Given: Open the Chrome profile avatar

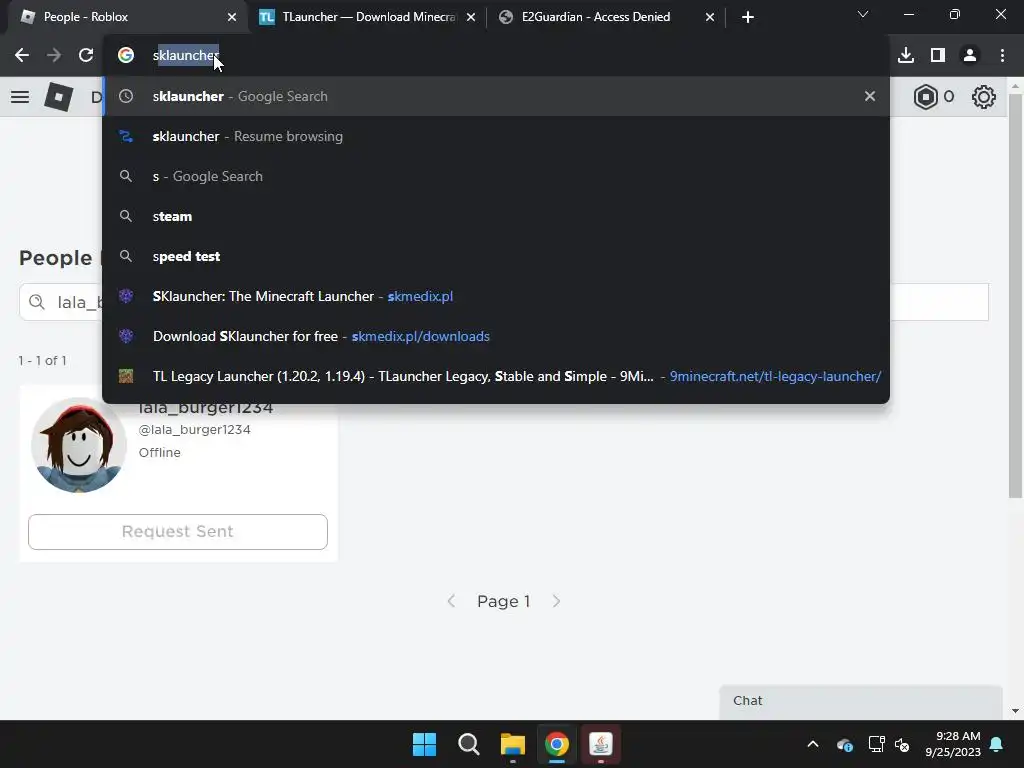Looking at the screenshot, I should coord(970,56).
